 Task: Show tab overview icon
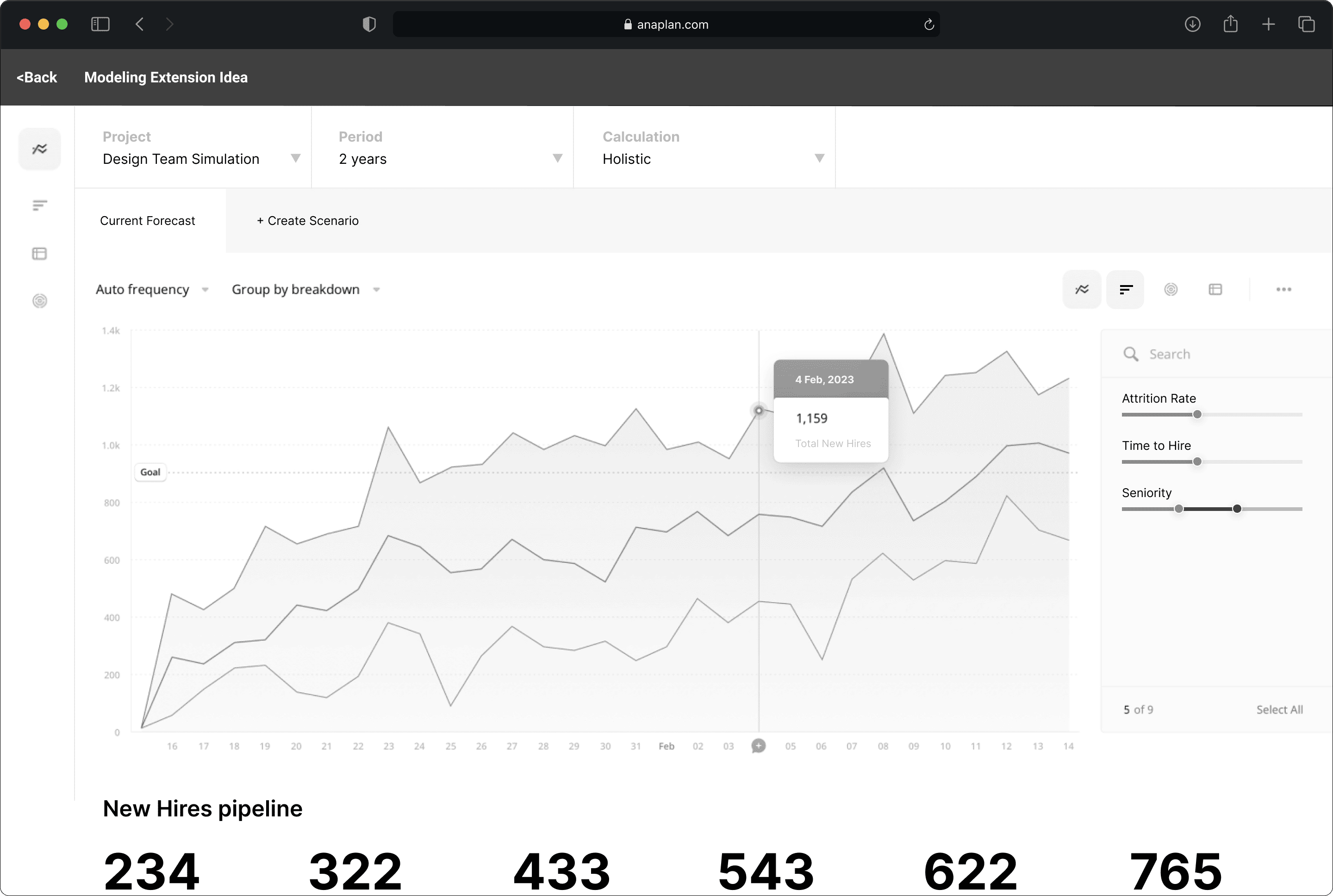1307,24
